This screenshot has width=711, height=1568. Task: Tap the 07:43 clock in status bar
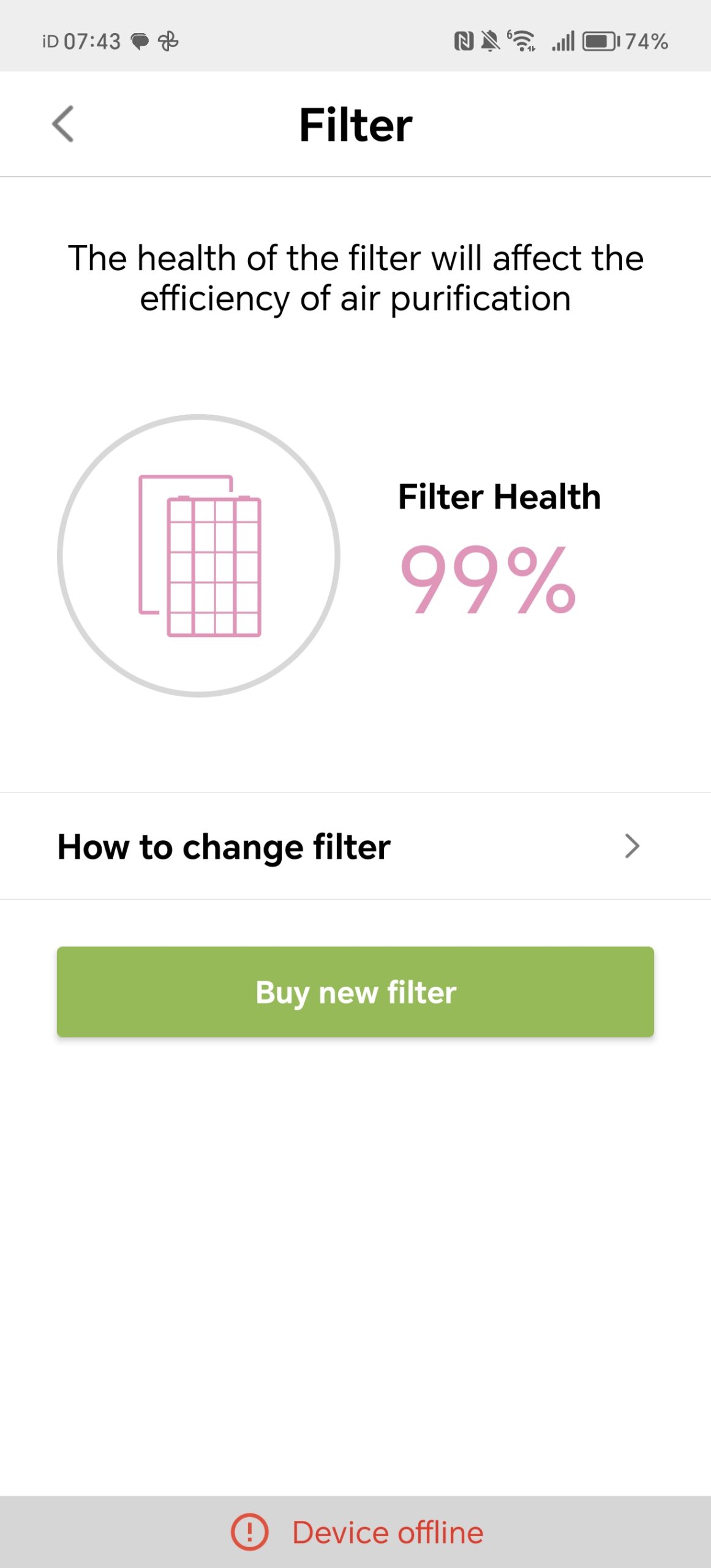tap(92, 41)
